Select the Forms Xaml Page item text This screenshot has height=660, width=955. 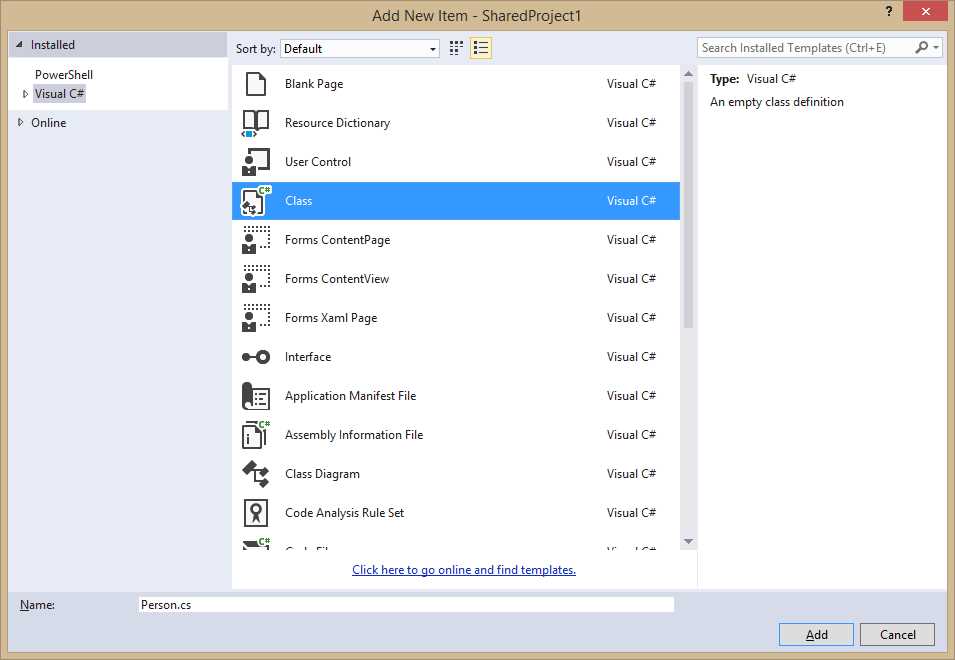click(x=331, y=318)
